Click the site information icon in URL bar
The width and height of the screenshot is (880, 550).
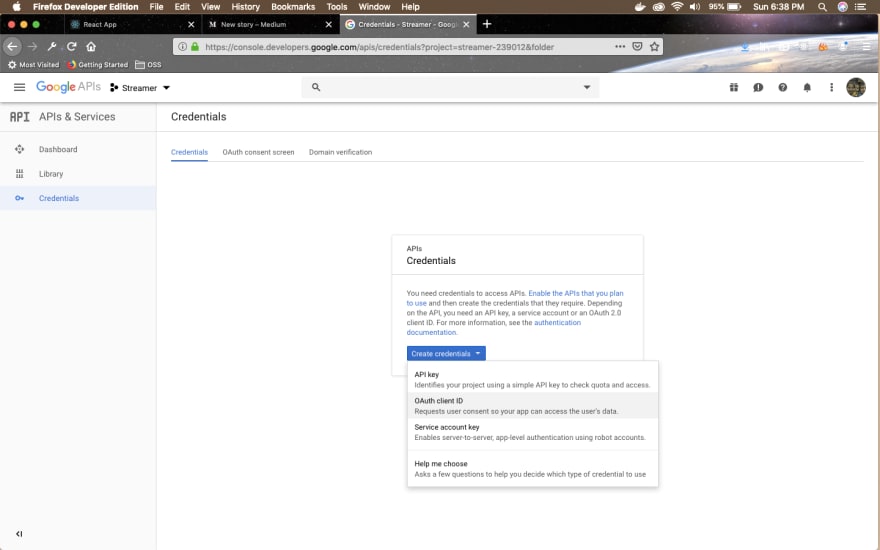182,47
